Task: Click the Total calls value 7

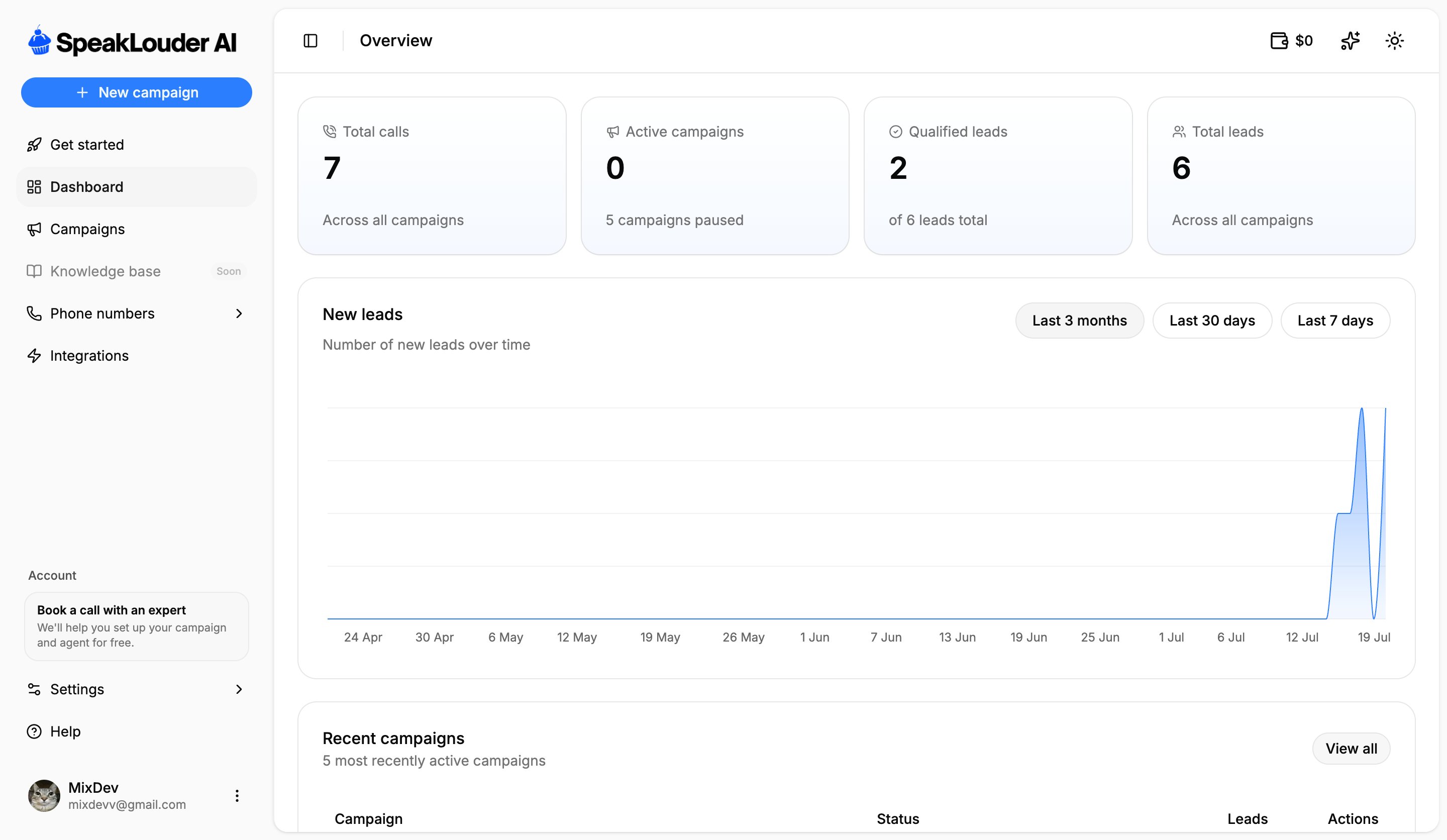Action: (332, 168)
